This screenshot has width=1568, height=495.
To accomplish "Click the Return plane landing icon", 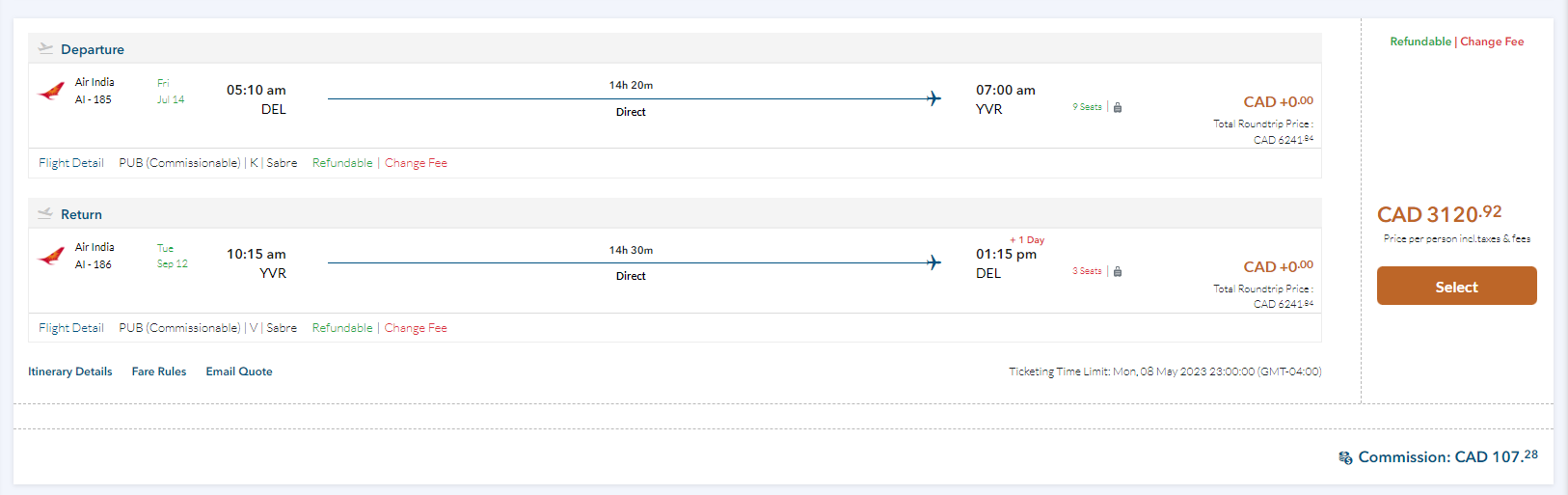I will click(x=45, y=213).
